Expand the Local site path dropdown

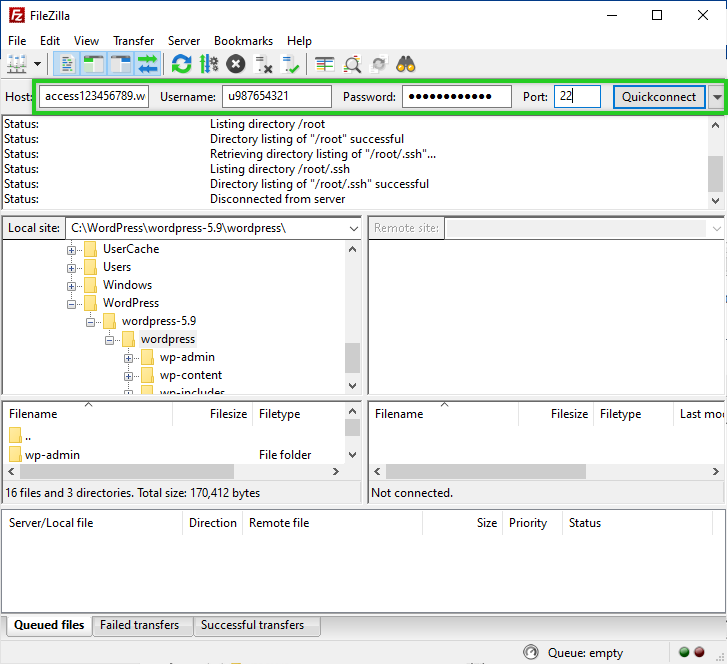tap(353, 228)
